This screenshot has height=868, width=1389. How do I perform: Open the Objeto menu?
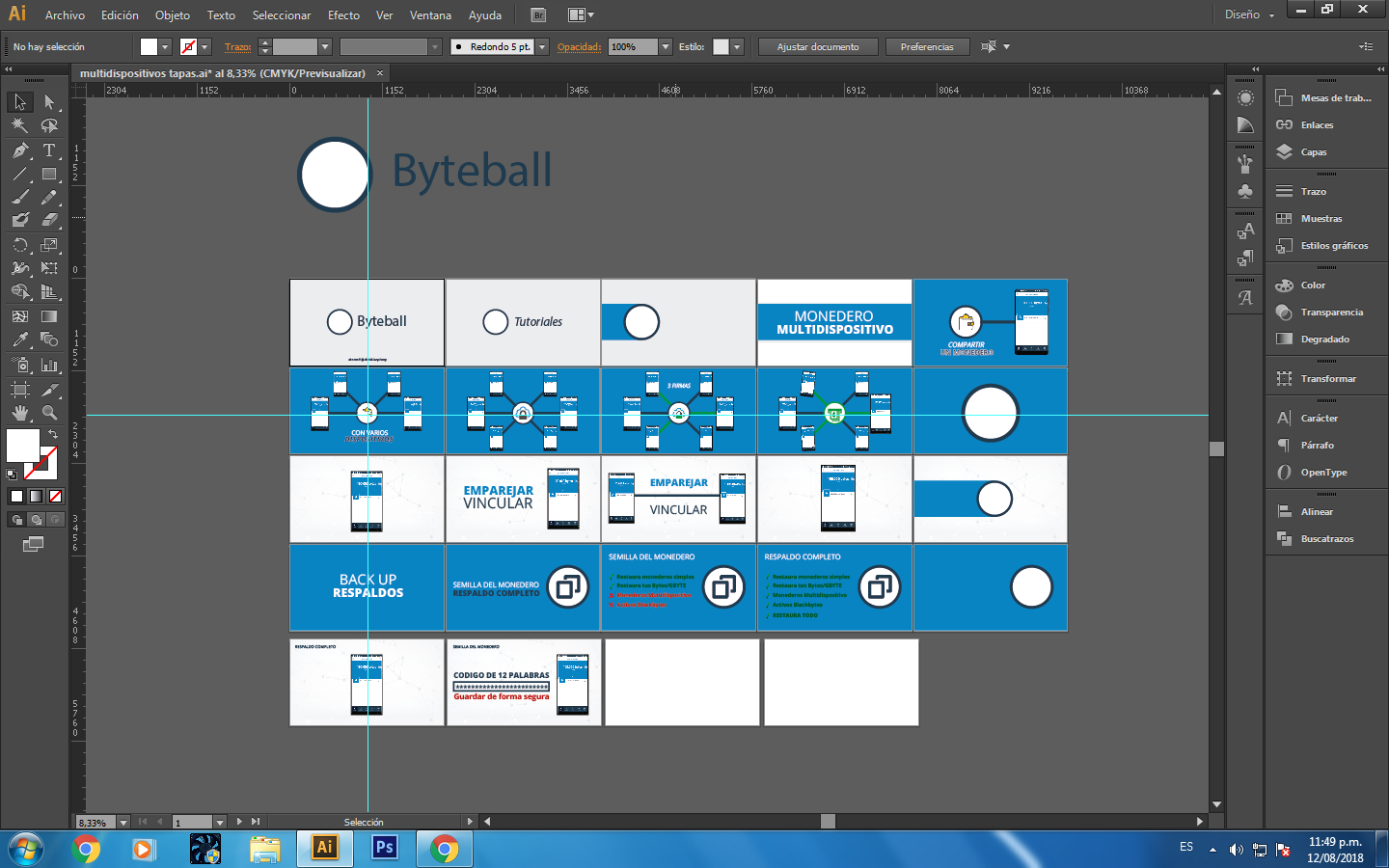[x=173, y=15]
